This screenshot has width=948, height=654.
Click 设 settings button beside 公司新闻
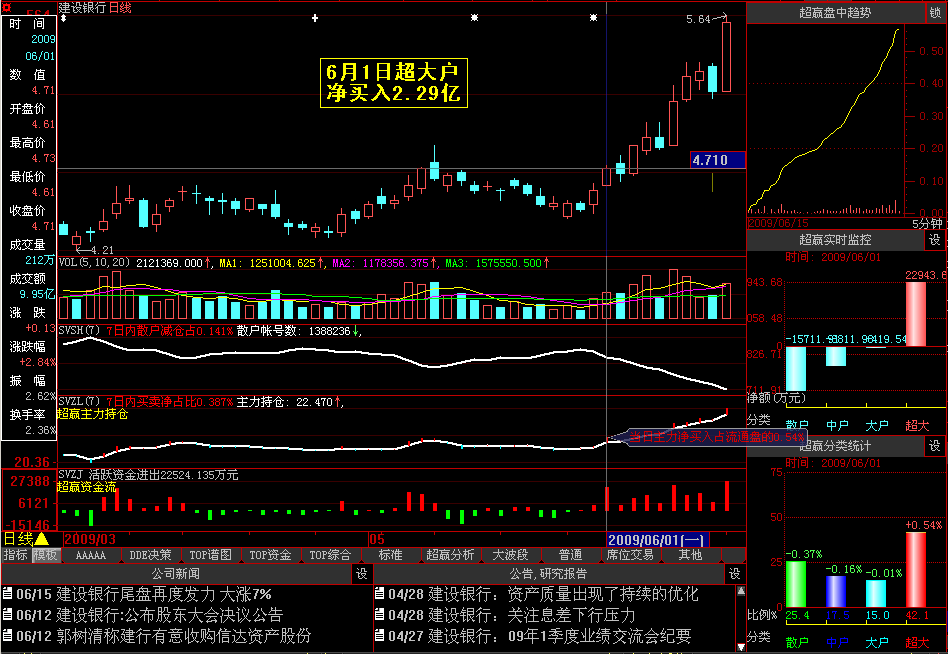[x=362, y=574]
